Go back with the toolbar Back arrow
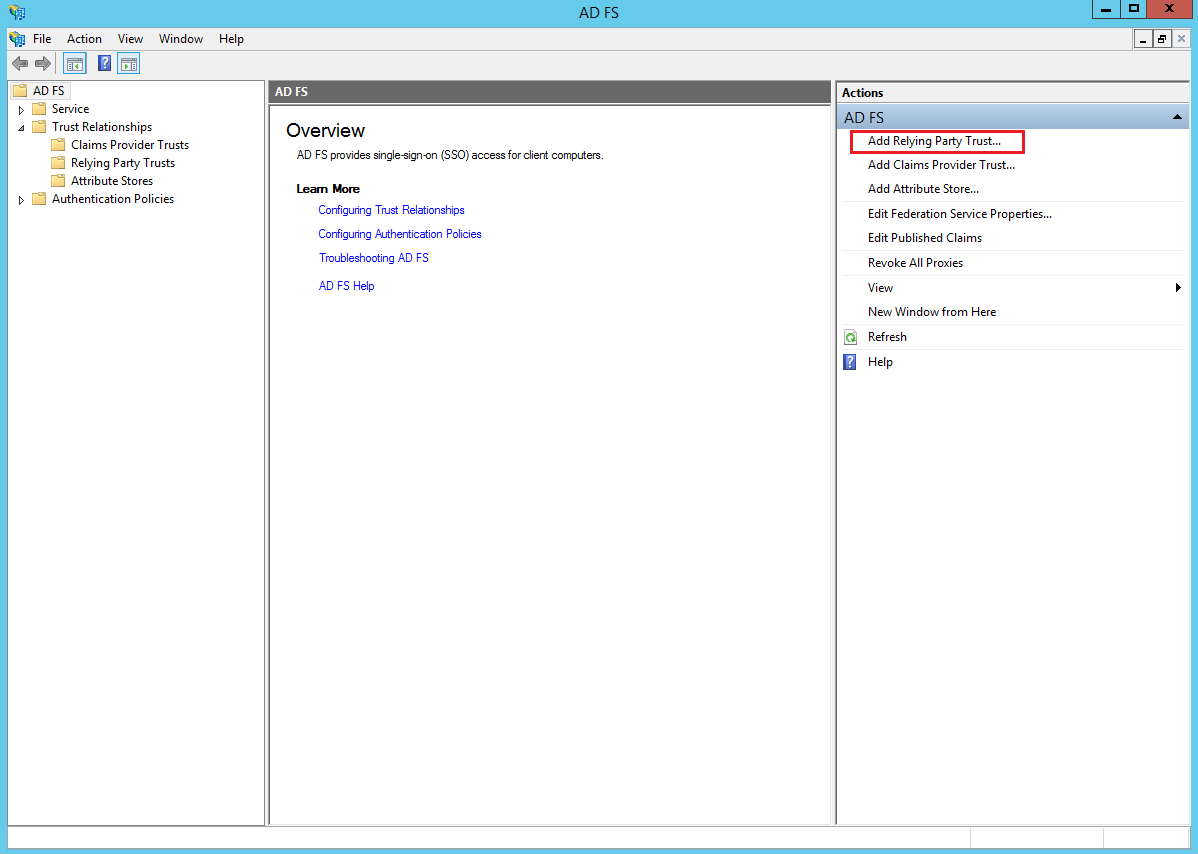 coord(20,63)
